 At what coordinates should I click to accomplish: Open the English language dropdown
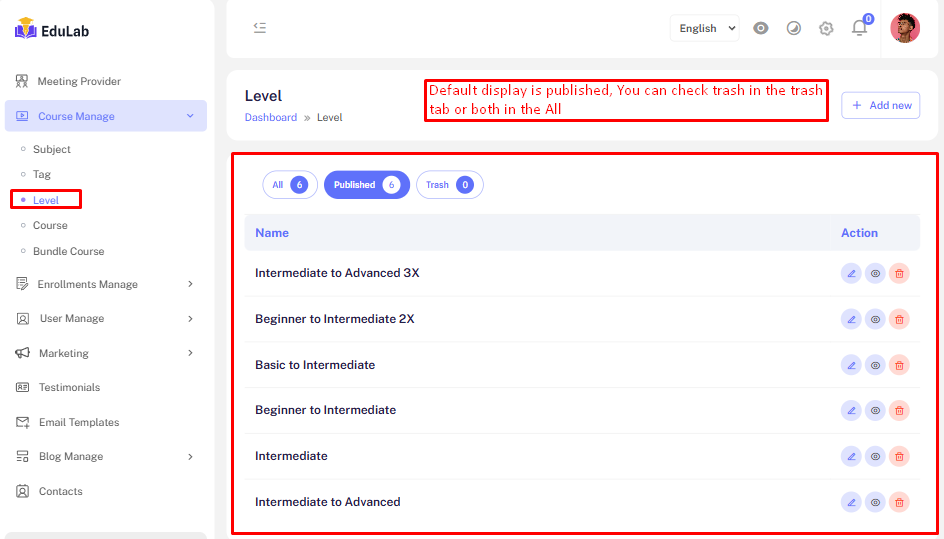point(705,28)
